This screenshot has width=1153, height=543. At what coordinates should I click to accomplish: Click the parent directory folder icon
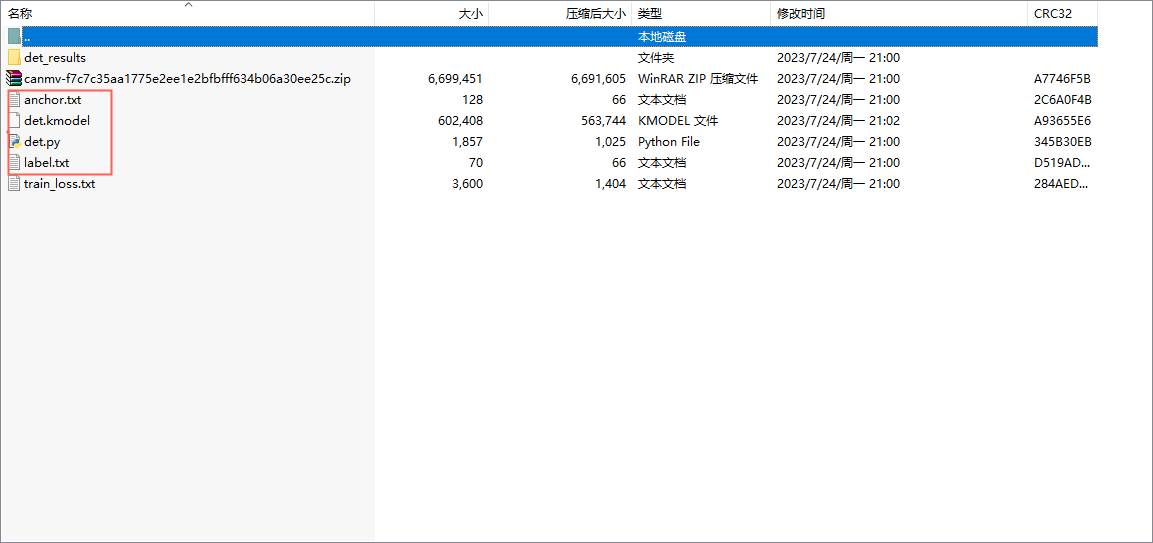coord(14,36)
